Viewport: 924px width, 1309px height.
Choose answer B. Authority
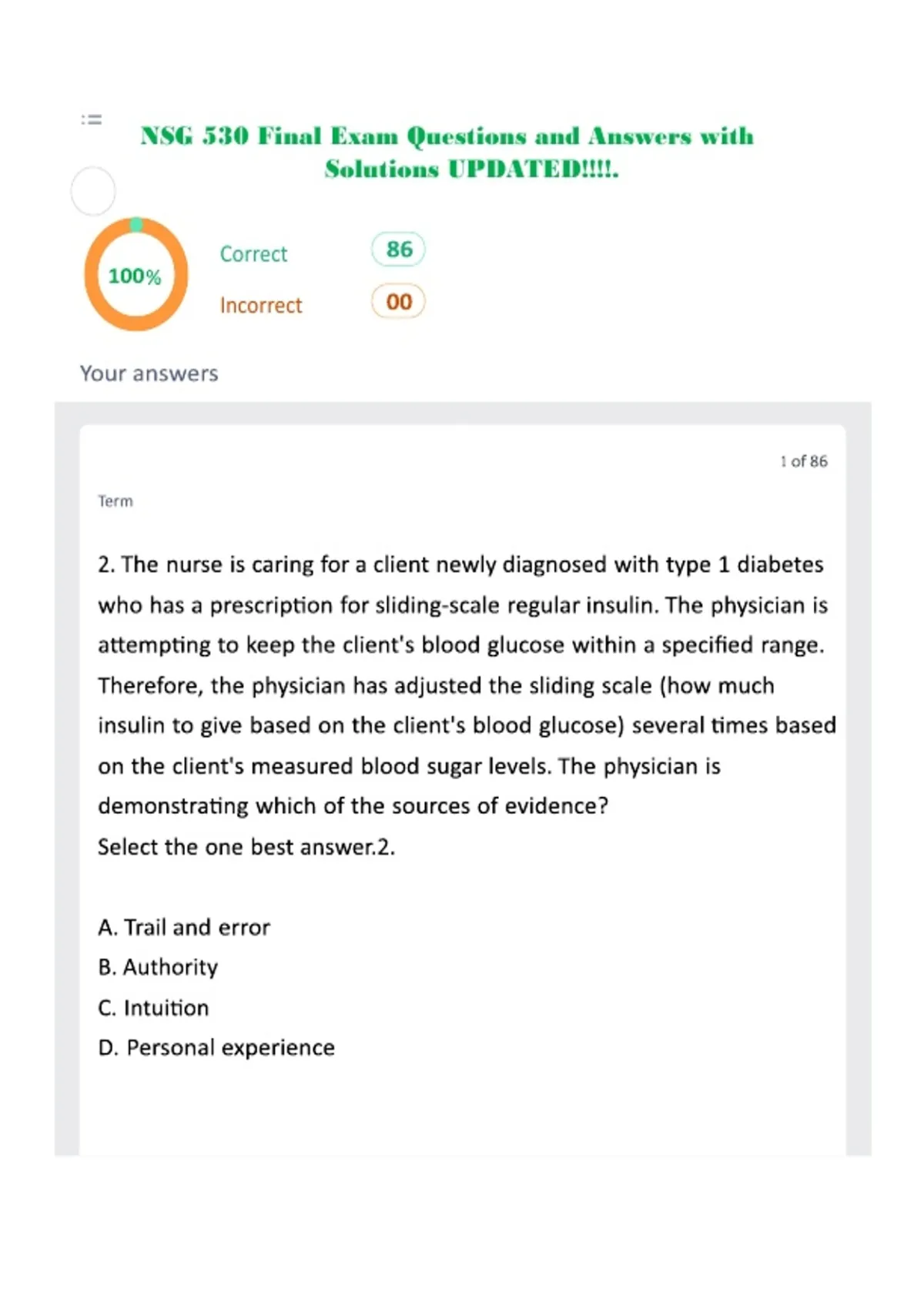pos(158,967)
